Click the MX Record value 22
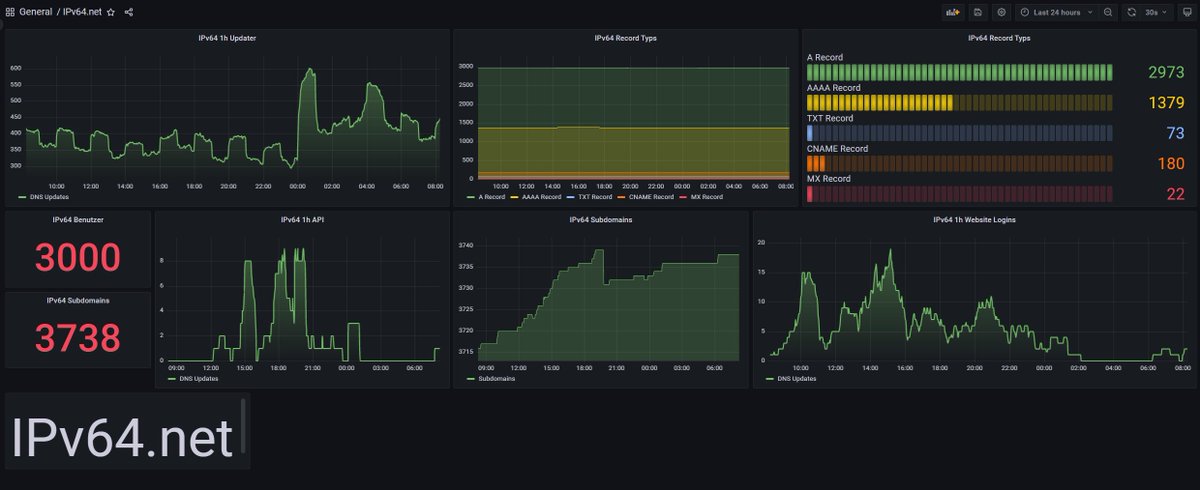This screenshot has width=1200, height=490. 1175,193
